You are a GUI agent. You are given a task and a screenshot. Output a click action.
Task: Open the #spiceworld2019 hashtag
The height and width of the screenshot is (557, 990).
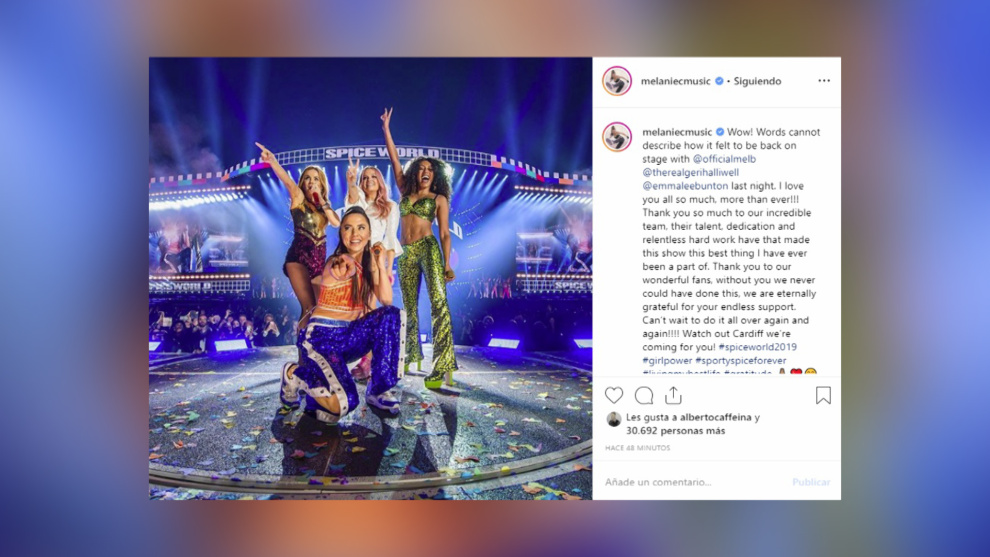click(x=758, y=347)
